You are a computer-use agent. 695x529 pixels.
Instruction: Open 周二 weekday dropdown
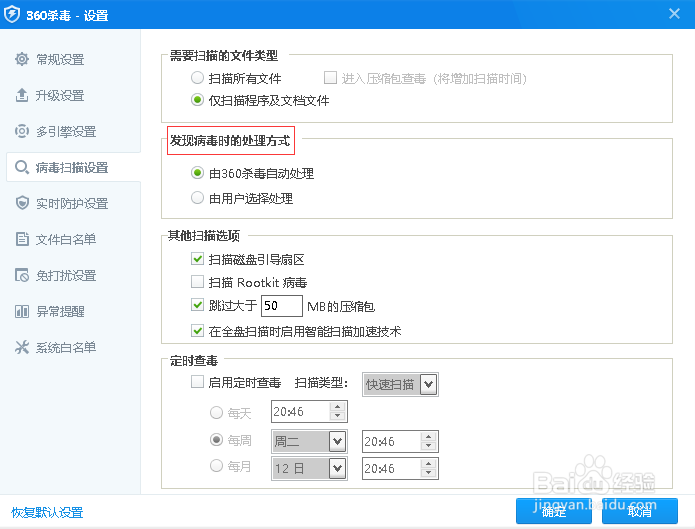pyautogui.click(x=309, y=441)
